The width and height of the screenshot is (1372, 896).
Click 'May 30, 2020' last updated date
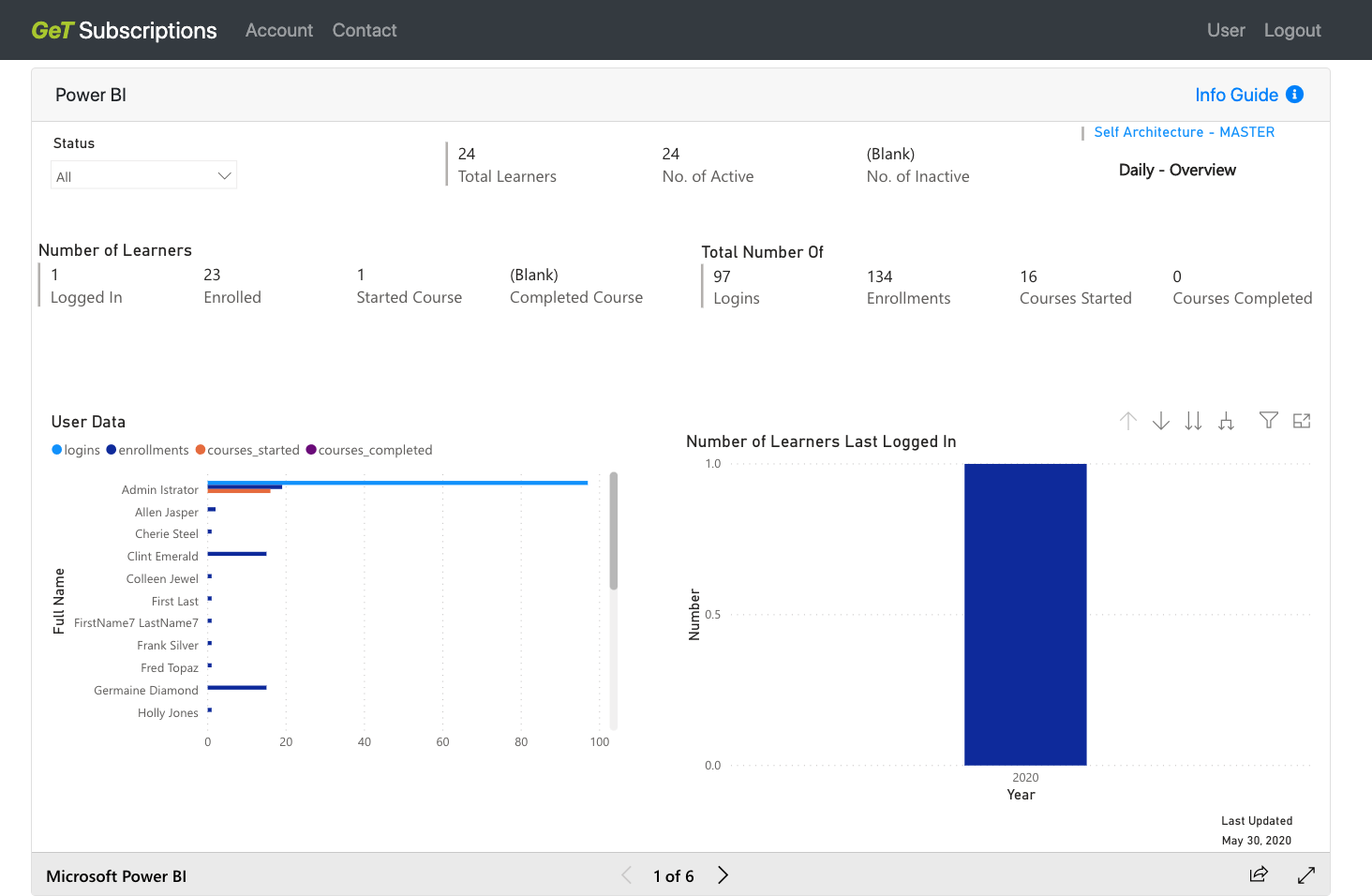(x=1257, y=841)
